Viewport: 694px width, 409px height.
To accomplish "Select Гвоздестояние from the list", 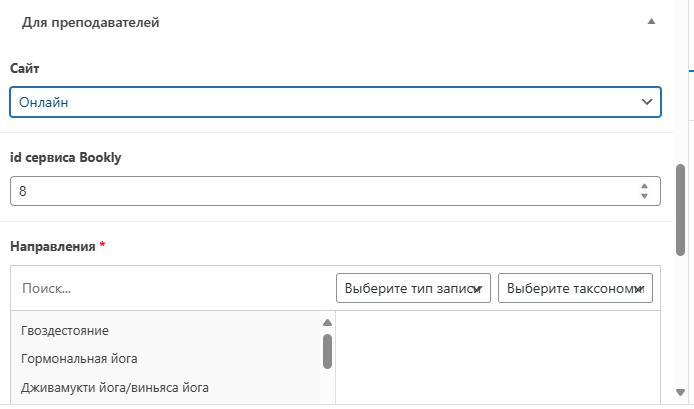I will pyautogui.click(x=65, y=330).
